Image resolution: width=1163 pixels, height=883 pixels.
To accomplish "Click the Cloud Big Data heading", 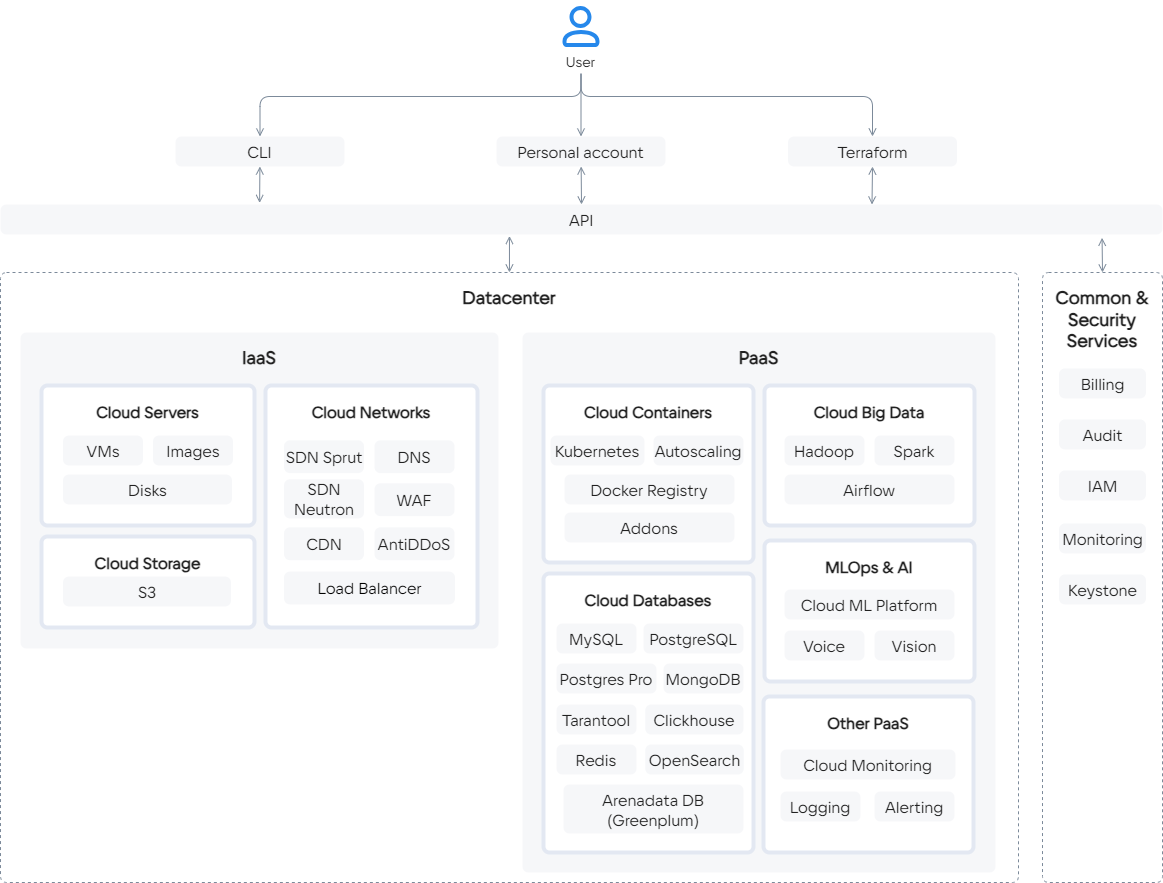I will (869, 413).
